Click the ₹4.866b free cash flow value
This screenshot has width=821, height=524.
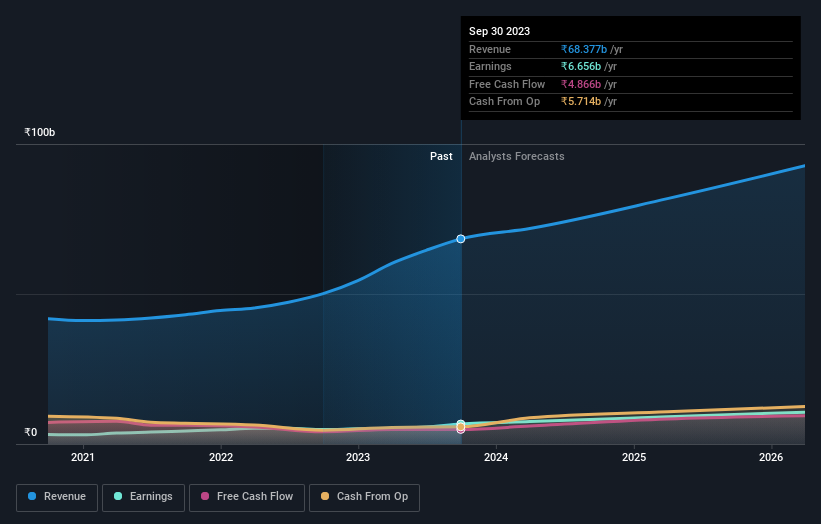[581, 84]
